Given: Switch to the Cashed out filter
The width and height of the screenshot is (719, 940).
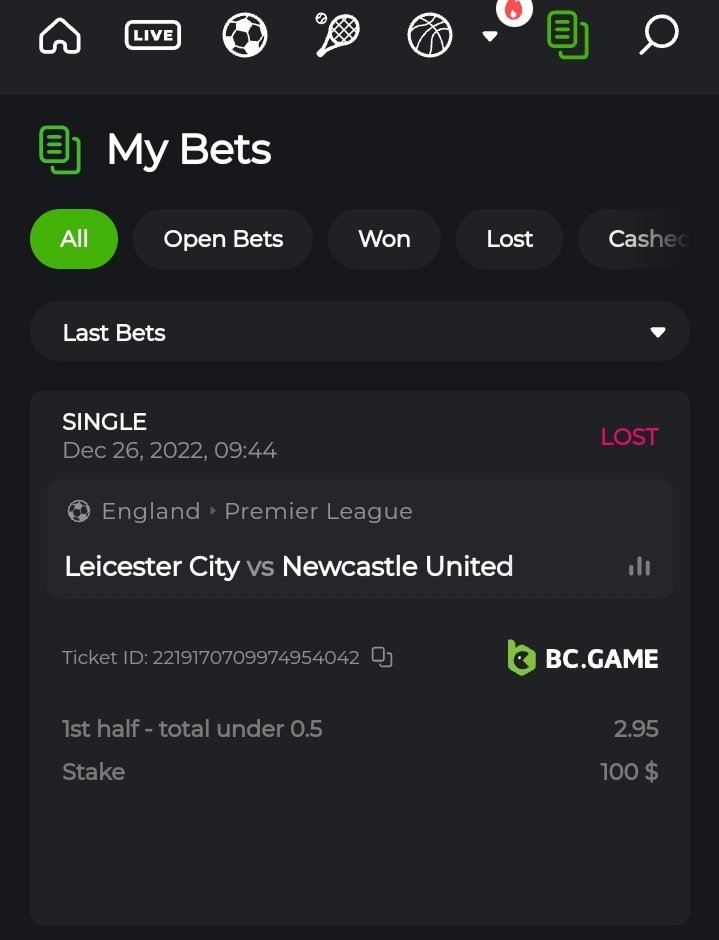Looking at the screenshot, I should click(646, 239).
